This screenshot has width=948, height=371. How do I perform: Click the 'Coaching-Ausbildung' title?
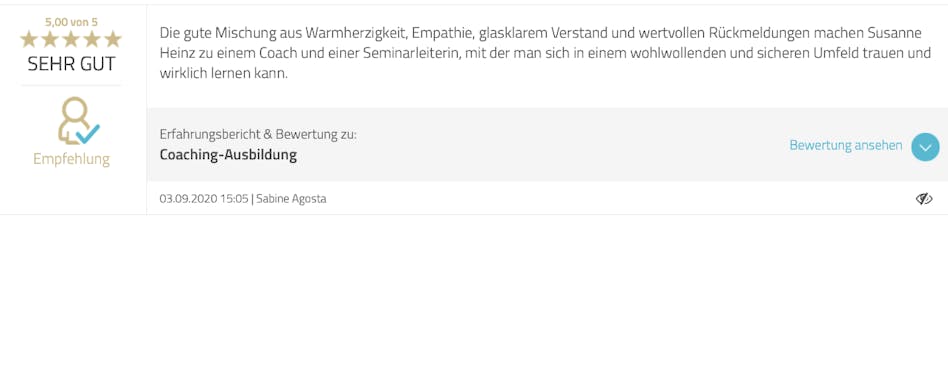tap(228, 155)
